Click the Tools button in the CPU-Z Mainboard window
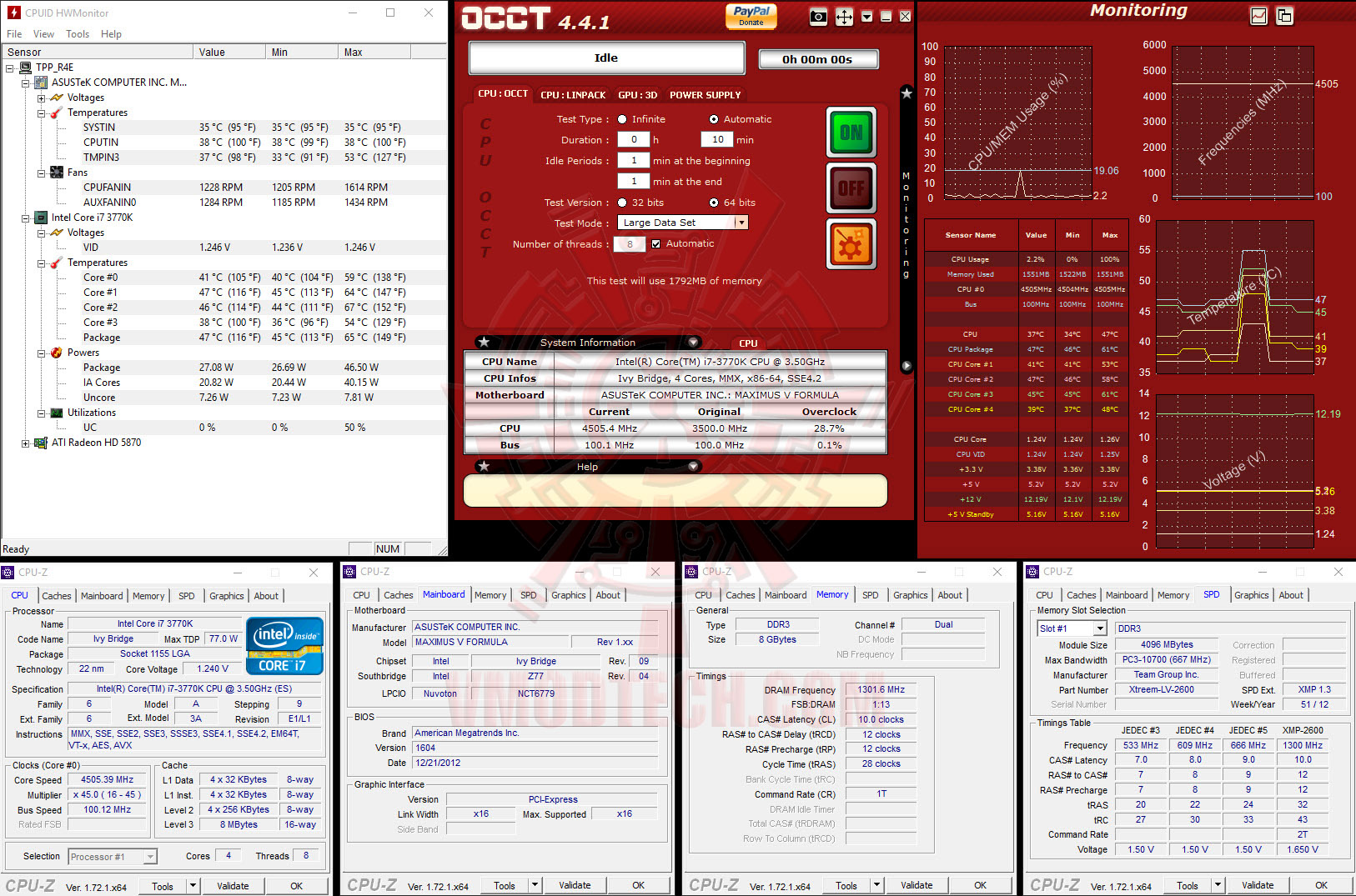The image size is (1356, 896). click(x=505, y=885)
